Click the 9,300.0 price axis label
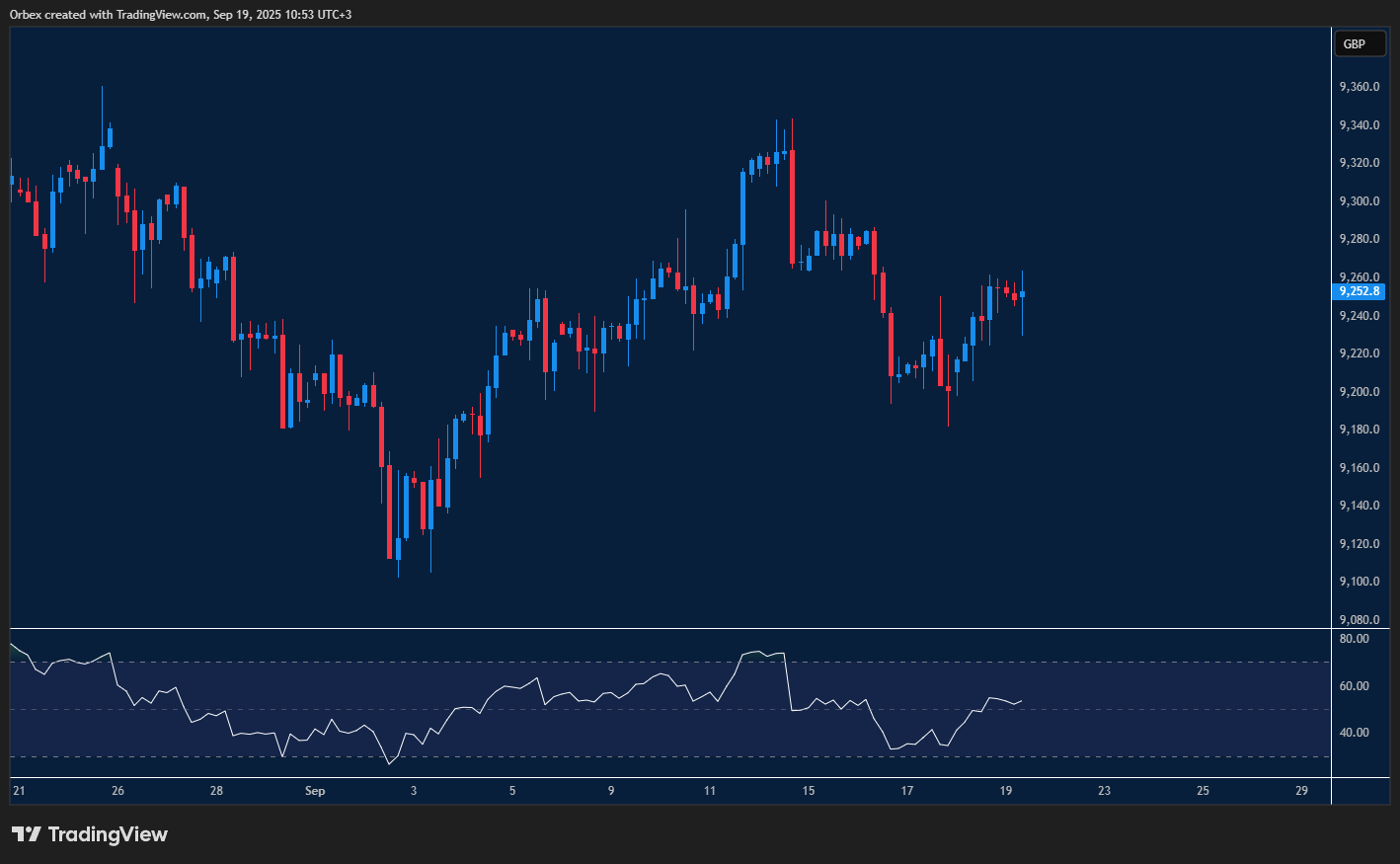 pos(1359,201)
